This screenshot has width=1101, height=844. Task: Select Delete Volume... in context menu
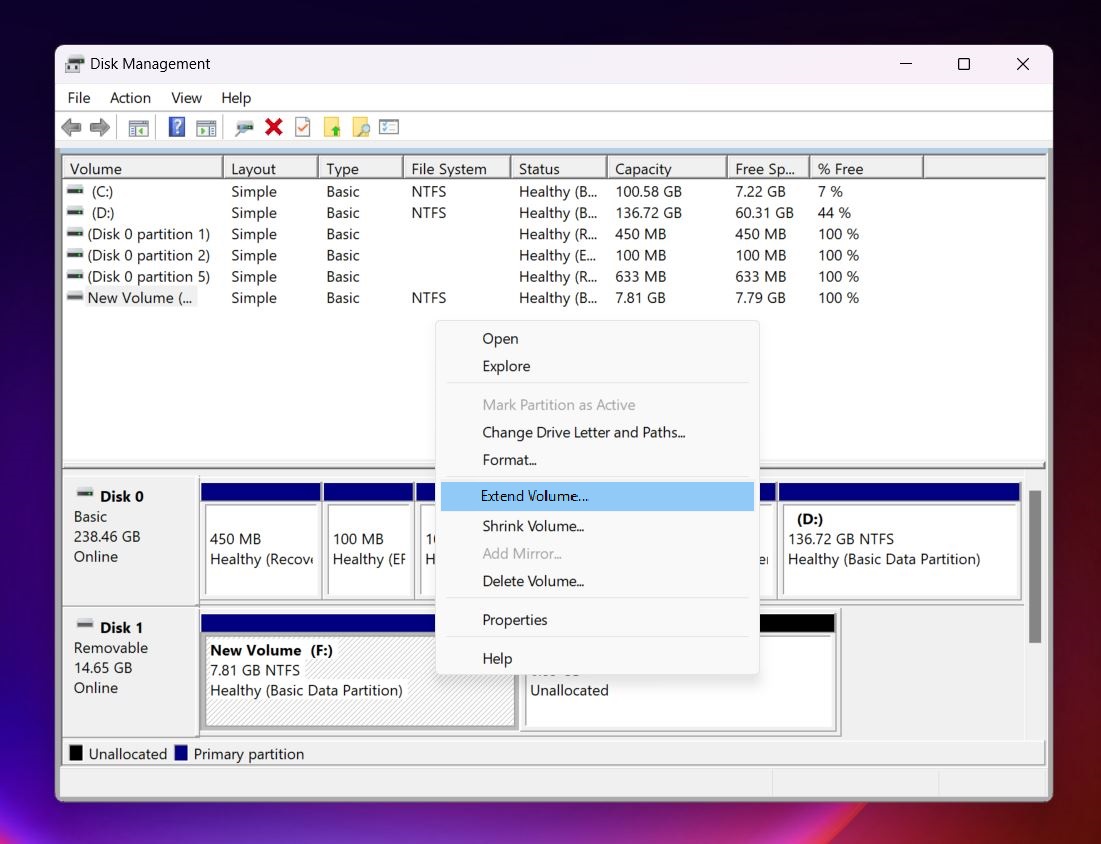[597, 581]
